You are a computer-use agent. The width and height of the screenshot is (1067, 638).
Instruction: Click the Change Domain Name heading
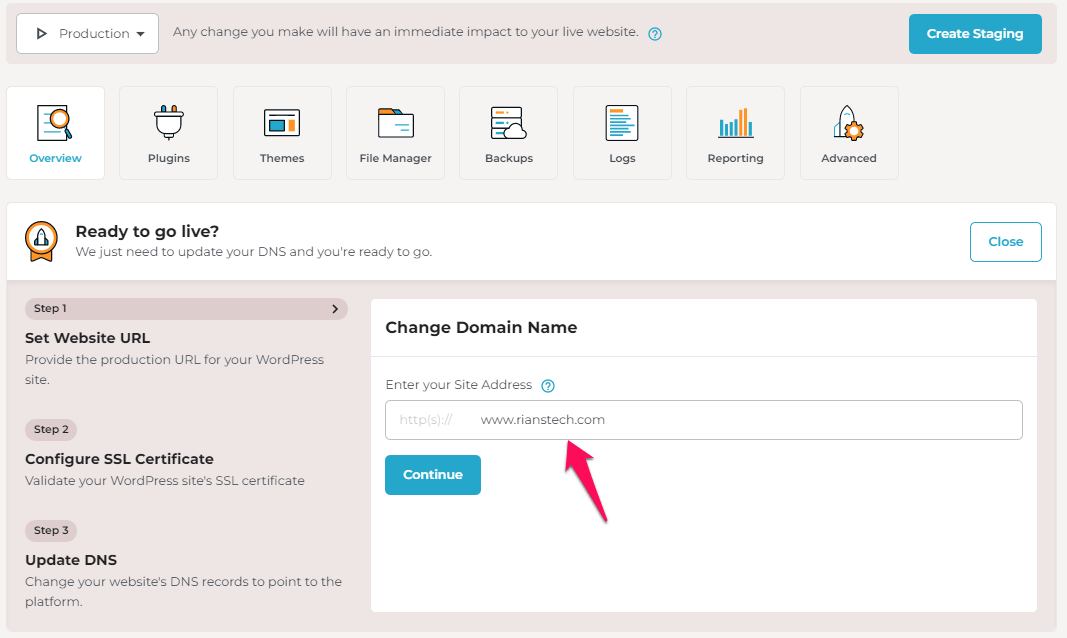coord(481,327)
